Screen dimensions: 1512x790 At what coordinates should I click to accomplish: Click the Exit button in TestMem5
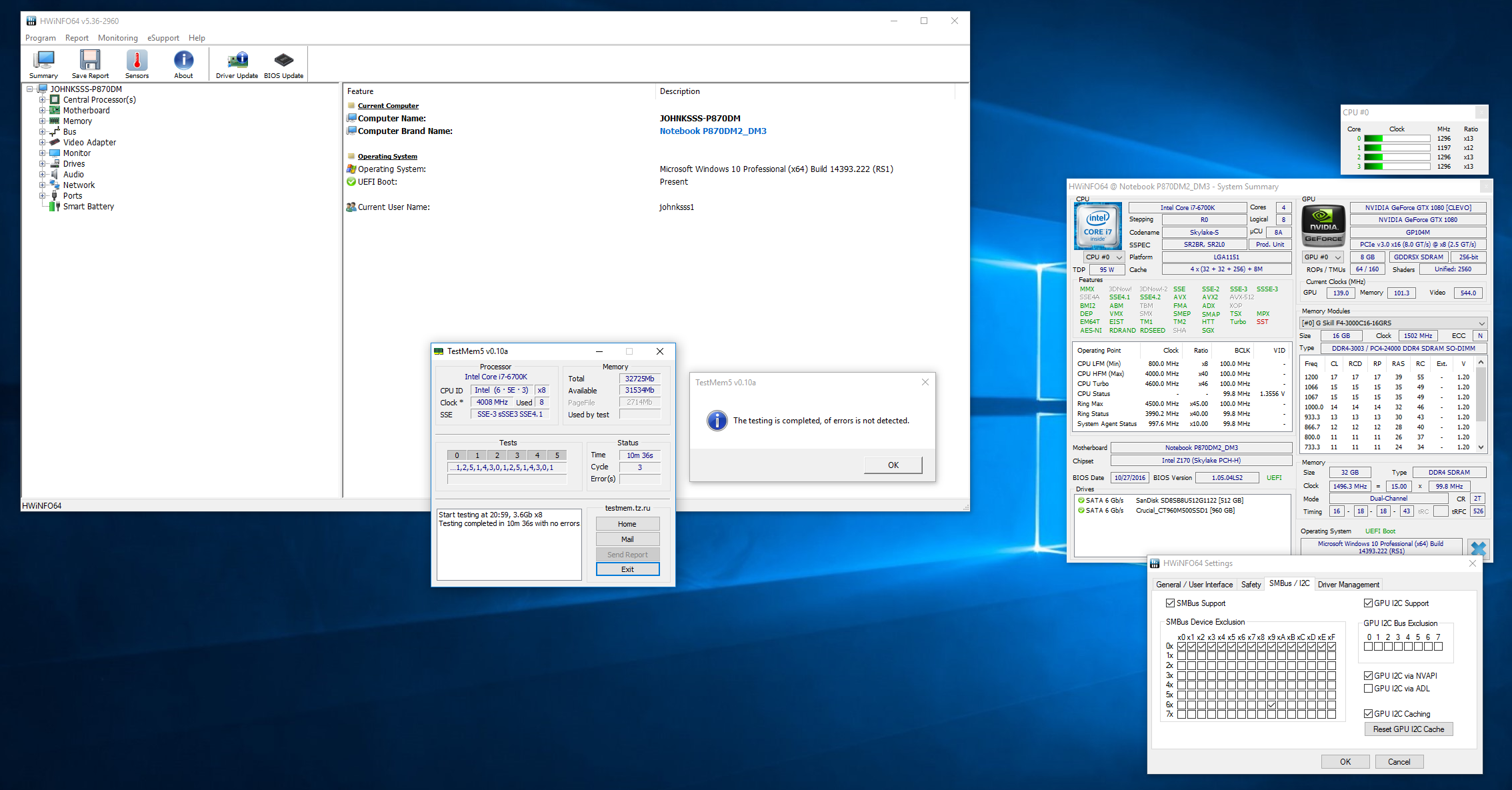(627, 569)
